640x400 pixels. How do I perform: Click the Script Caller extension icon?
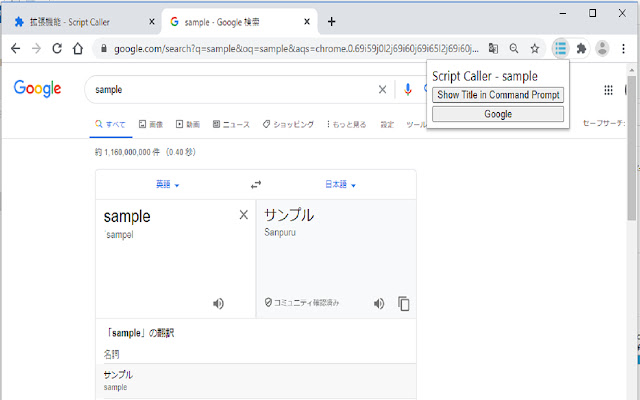[560, 48]
